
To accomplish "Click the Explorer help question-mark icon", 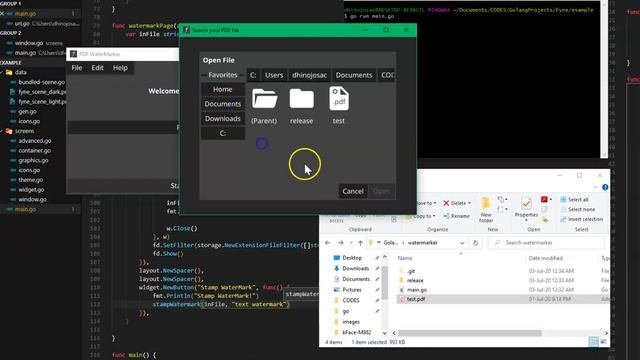I will (x=605, y=187).
